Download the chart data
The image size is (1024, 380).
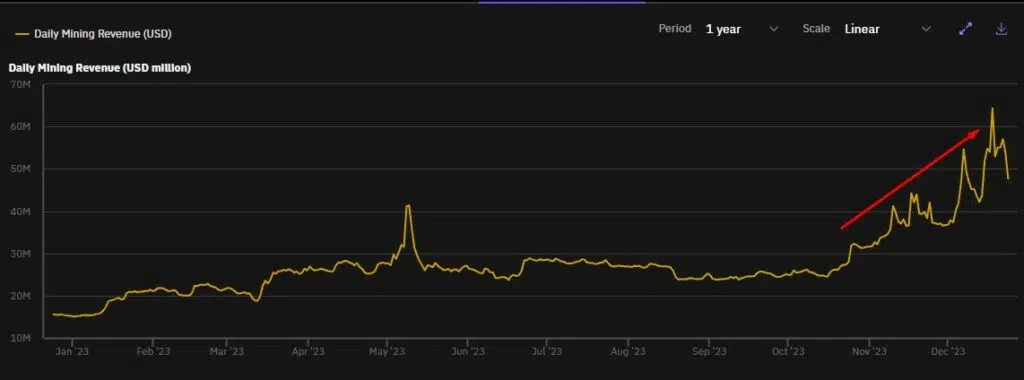coord(1001,29)
